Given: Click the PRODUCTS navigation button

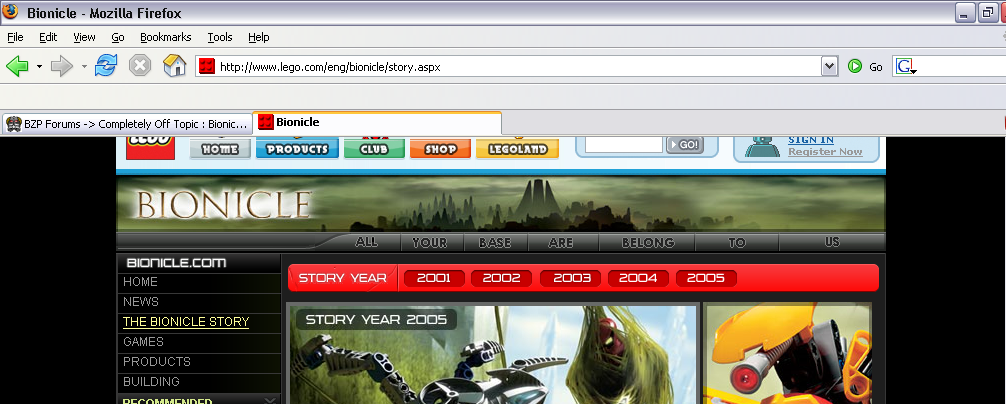Looking at the screenshot, I should tap(297, 148).
